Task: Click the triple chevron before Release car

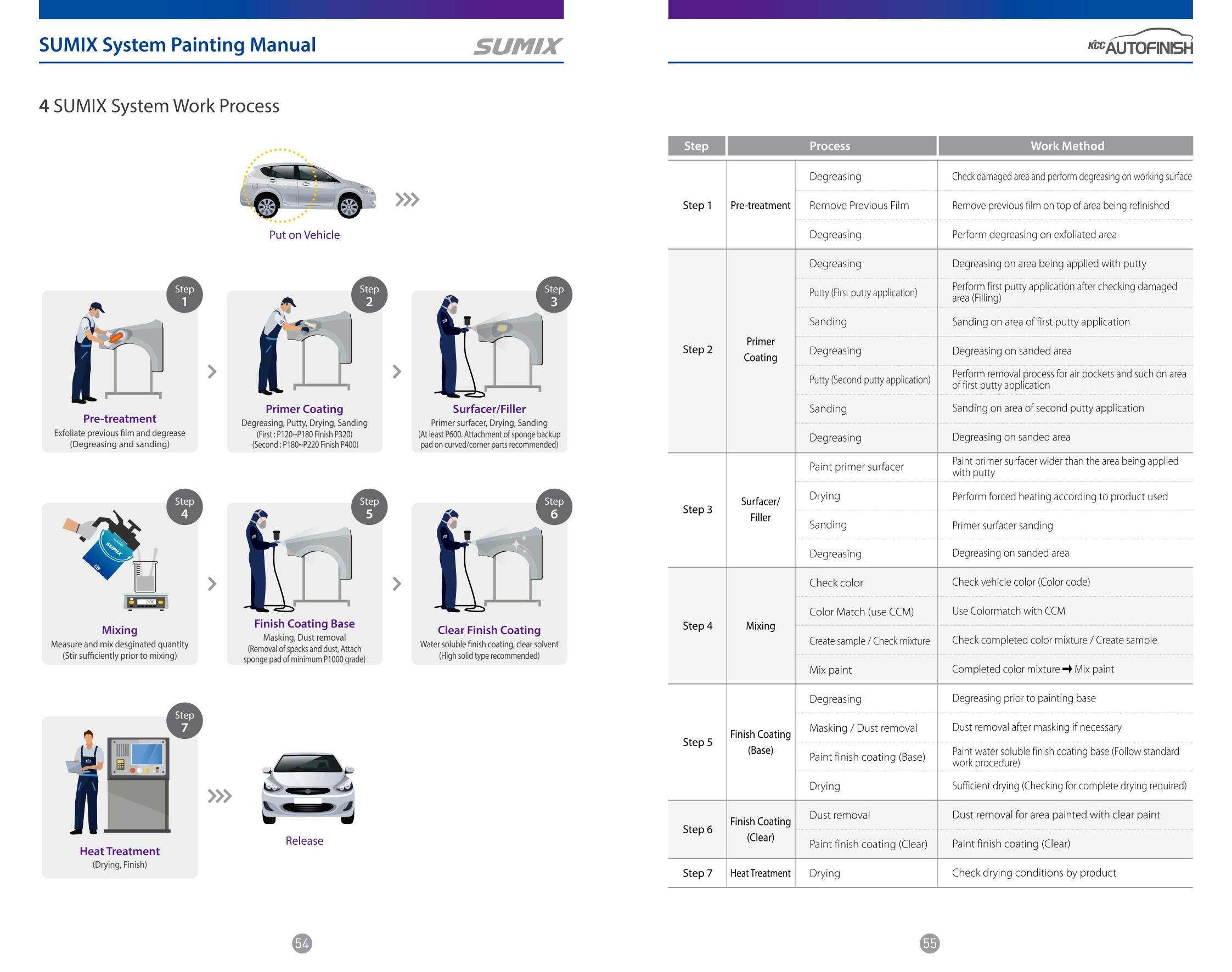Action: pos(220,795)
